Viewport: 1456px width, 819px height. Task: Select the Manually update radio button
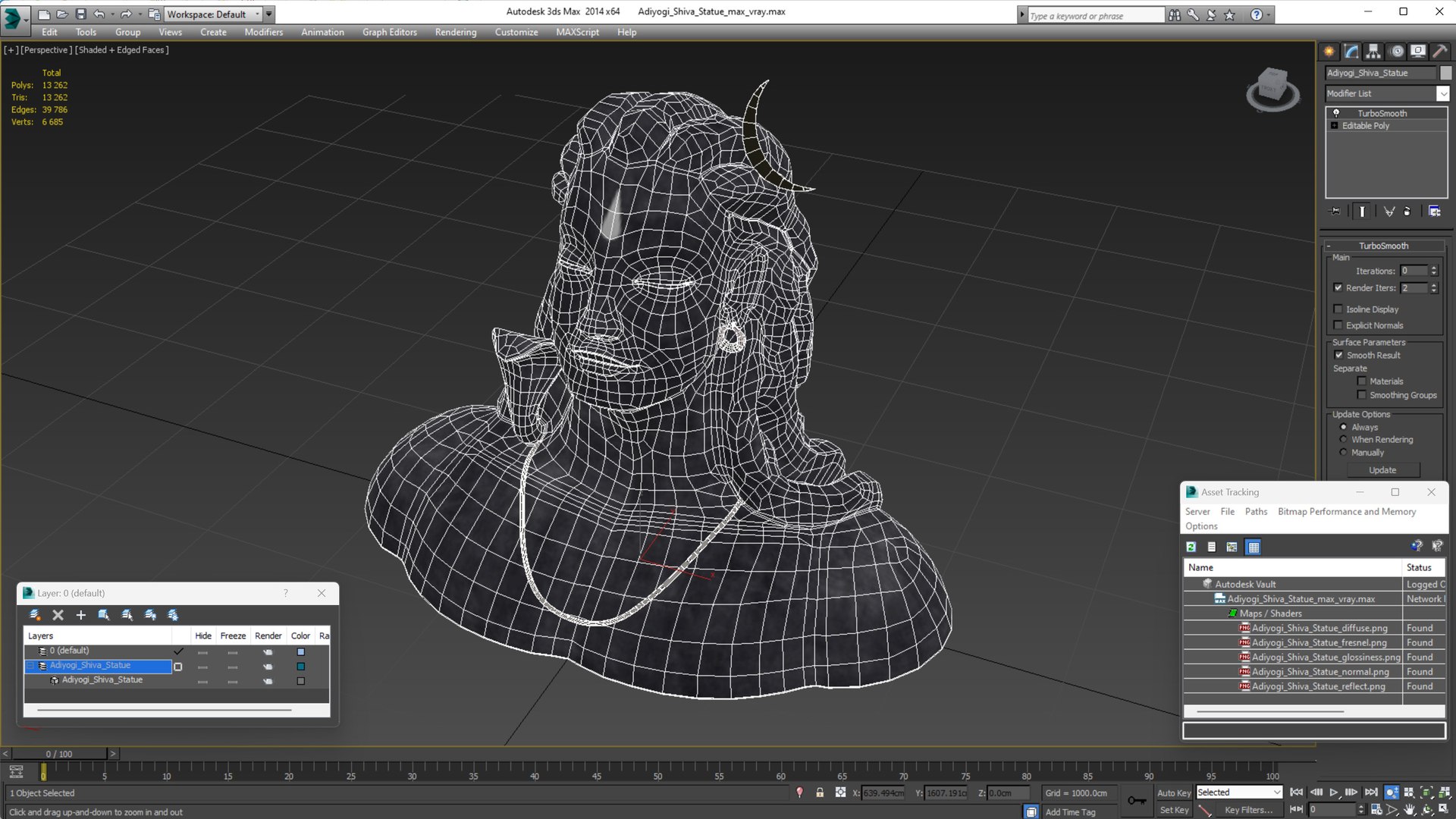[x=1344, y=453]
